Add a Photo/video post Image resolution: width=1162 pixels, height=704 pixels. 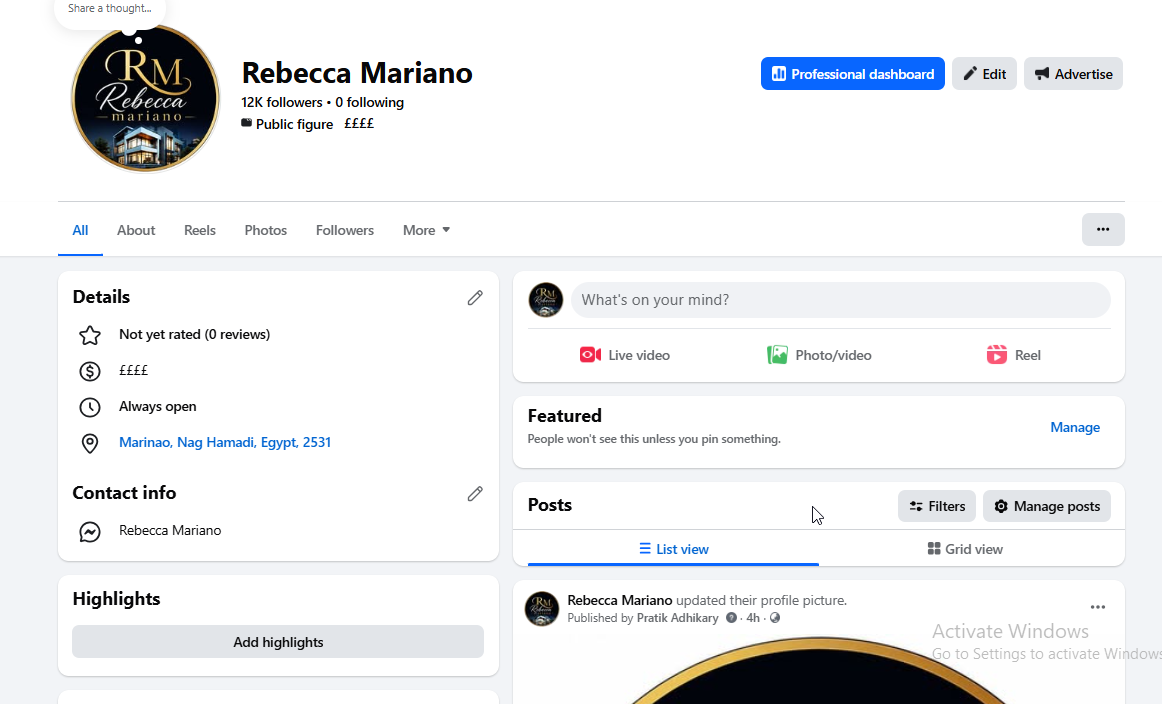(x=819, y=355)
